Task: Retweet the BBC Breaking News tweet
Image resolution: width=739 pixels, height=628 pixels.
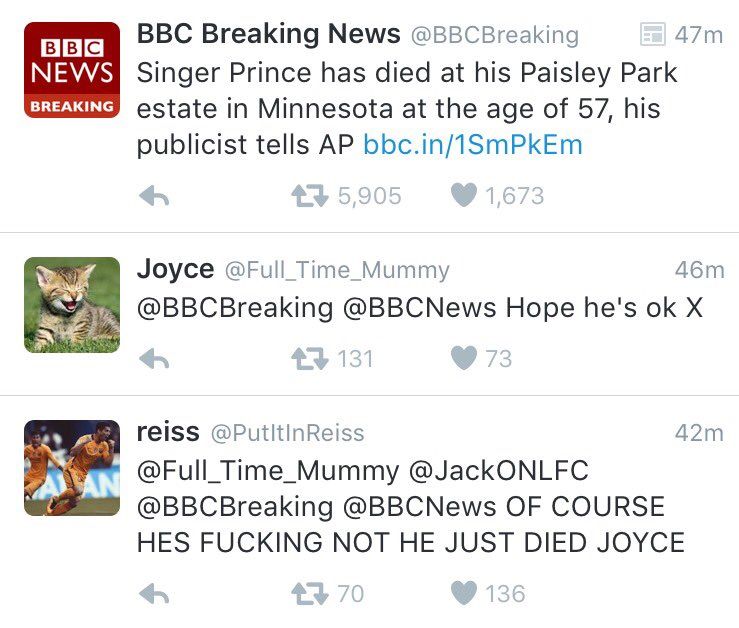Action: [x=310, y=196]
